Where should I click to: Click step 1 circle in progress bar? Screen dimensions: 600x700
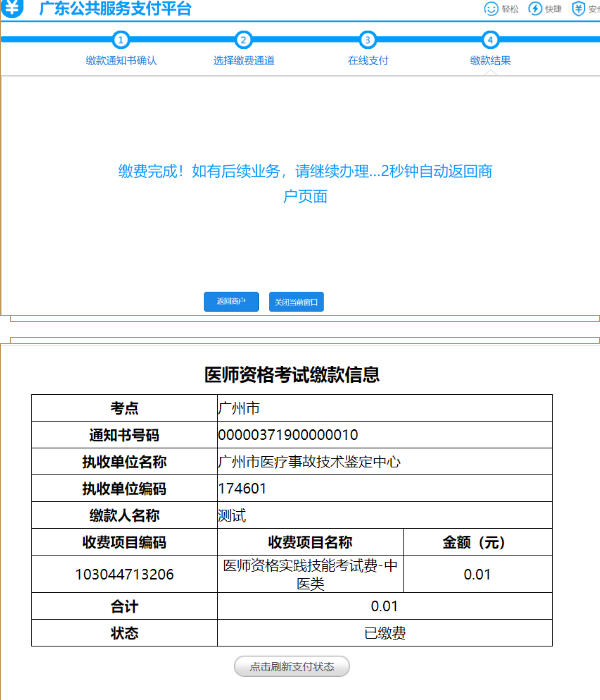[x=121, y=40]
